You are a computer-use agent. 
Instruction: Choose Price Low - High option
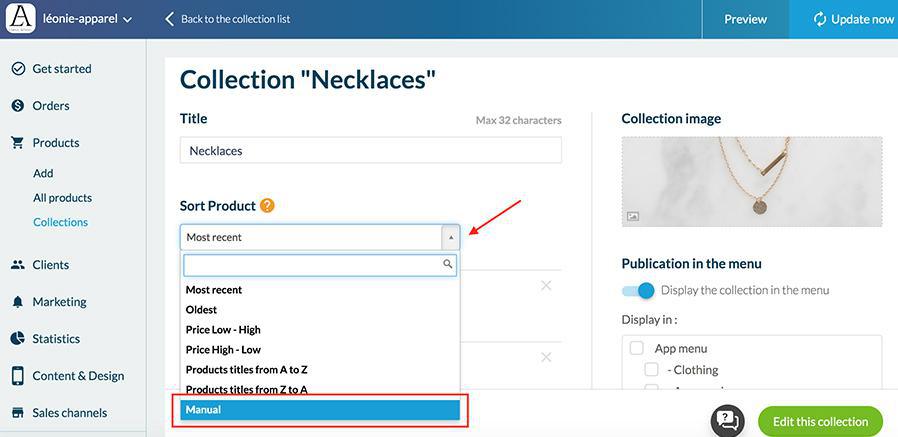pyautogui.click(x=223, y=330)
